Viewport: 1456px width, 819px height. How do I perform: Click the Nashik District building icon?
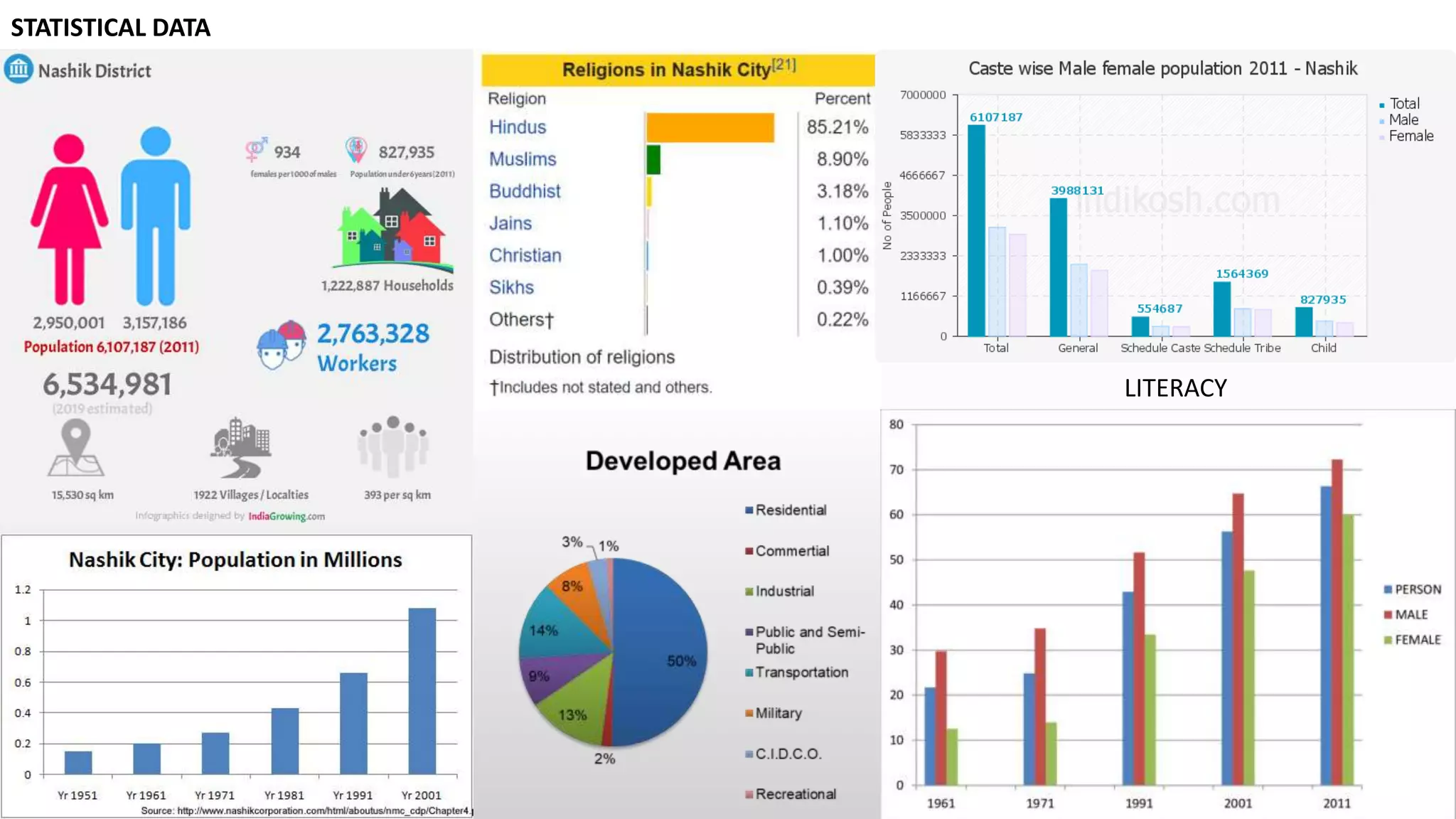click(x=18, y=70)
